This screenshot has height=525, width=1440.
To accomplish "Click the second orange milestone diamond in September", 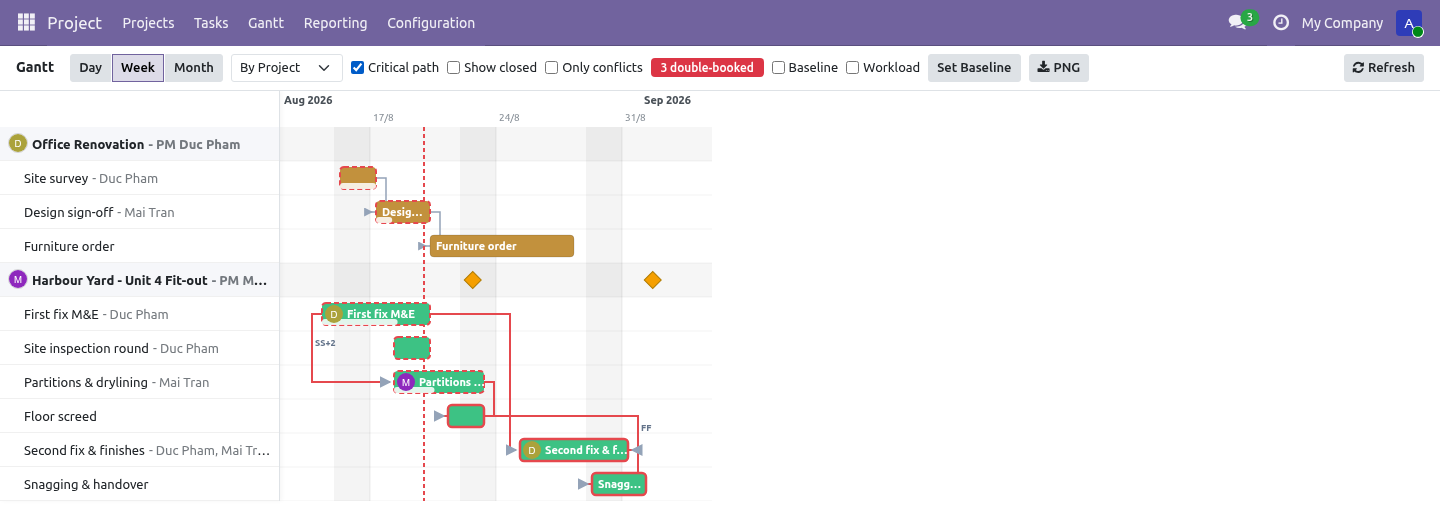I will [653, 280].
